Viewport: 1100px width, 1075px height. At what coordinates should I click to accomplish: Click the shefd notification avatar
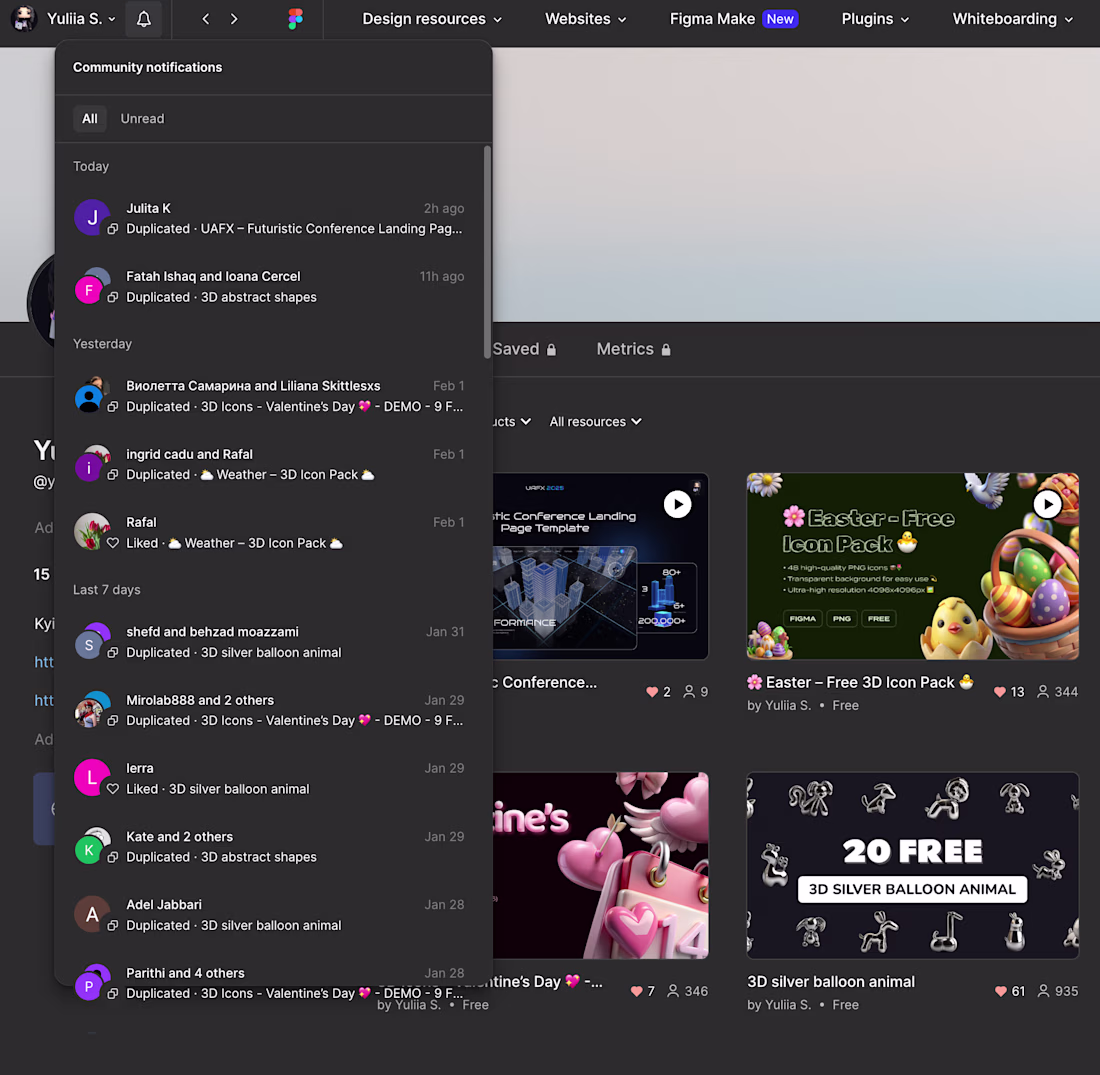click(x=88, y=645)
